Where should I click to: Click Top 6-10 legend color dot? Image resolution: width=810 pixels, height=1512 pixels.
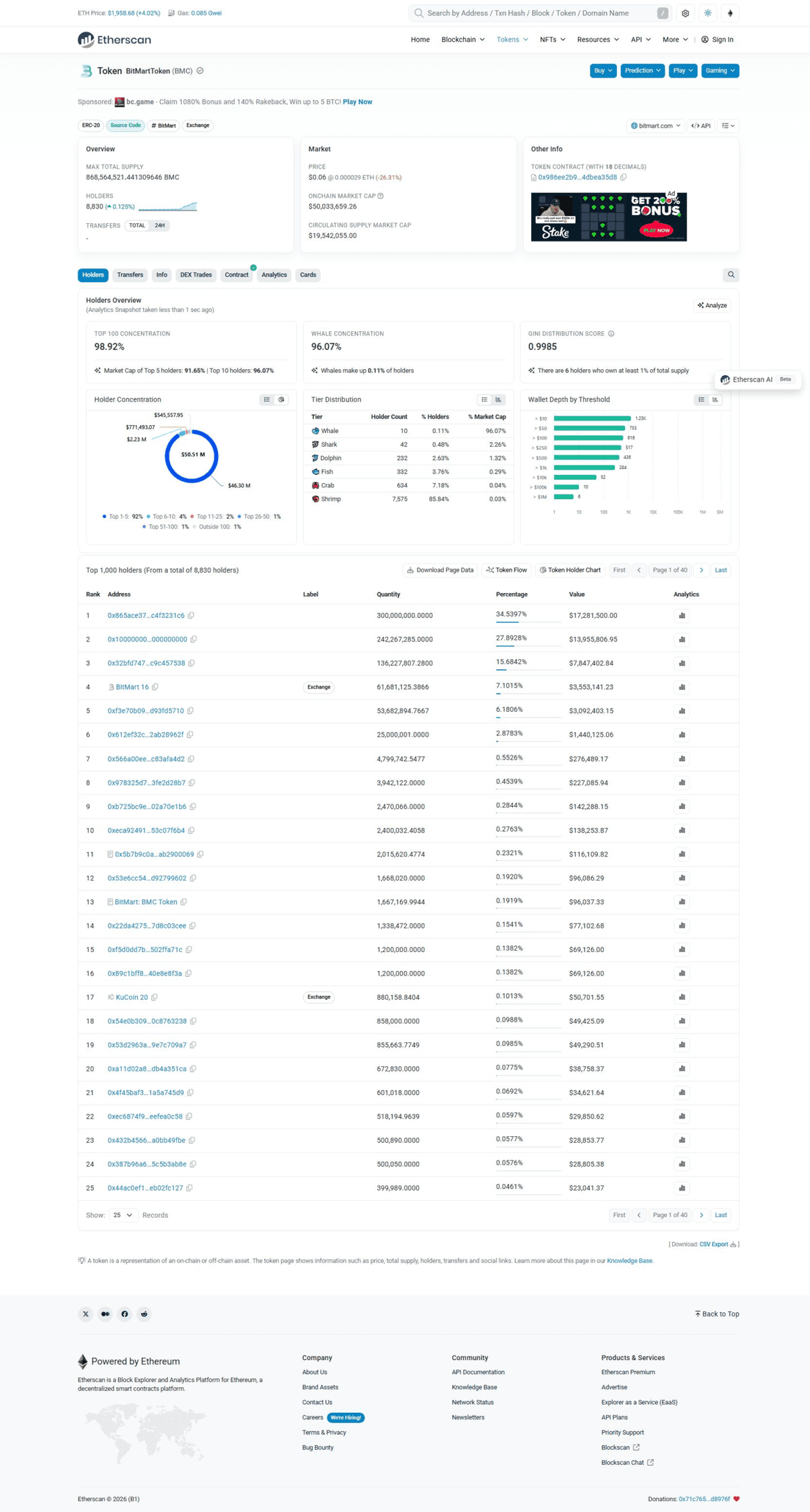[148, 517]
